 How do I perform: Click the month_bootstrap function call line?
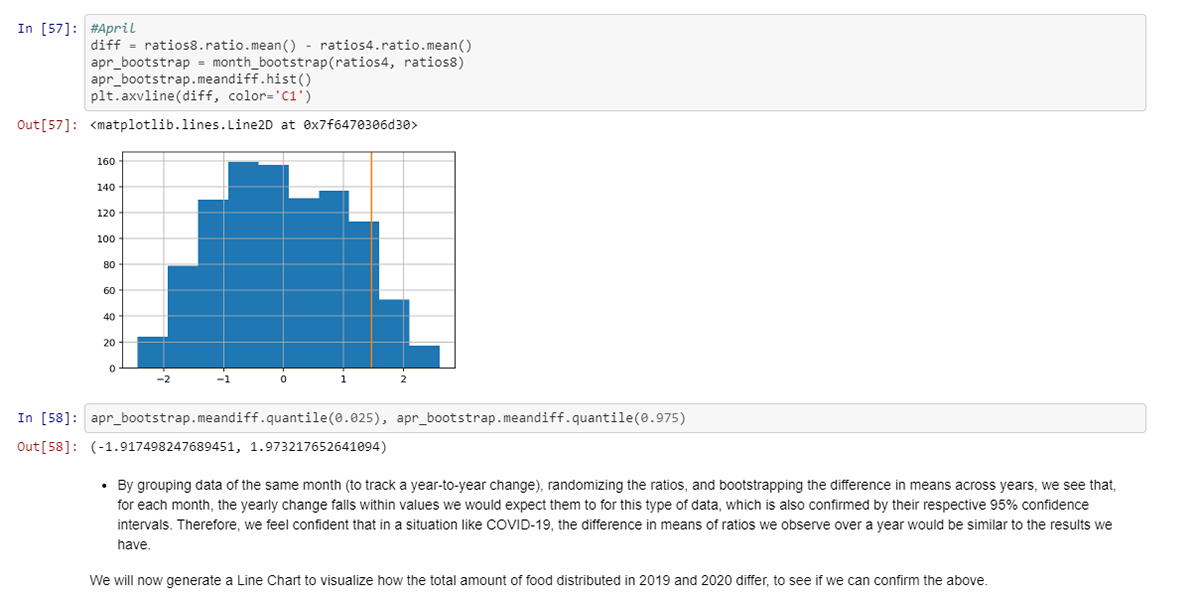point(277,62)
